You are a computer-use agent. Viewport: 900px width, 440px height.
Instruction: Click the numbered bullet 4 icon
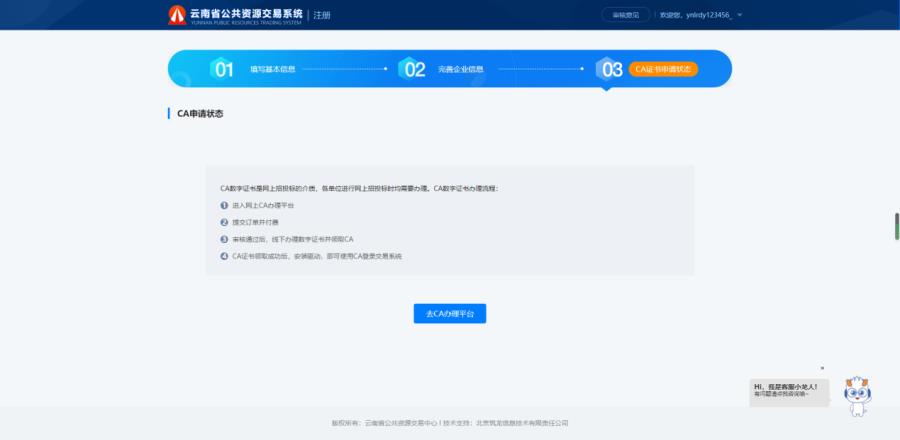(x=224, y=256)
